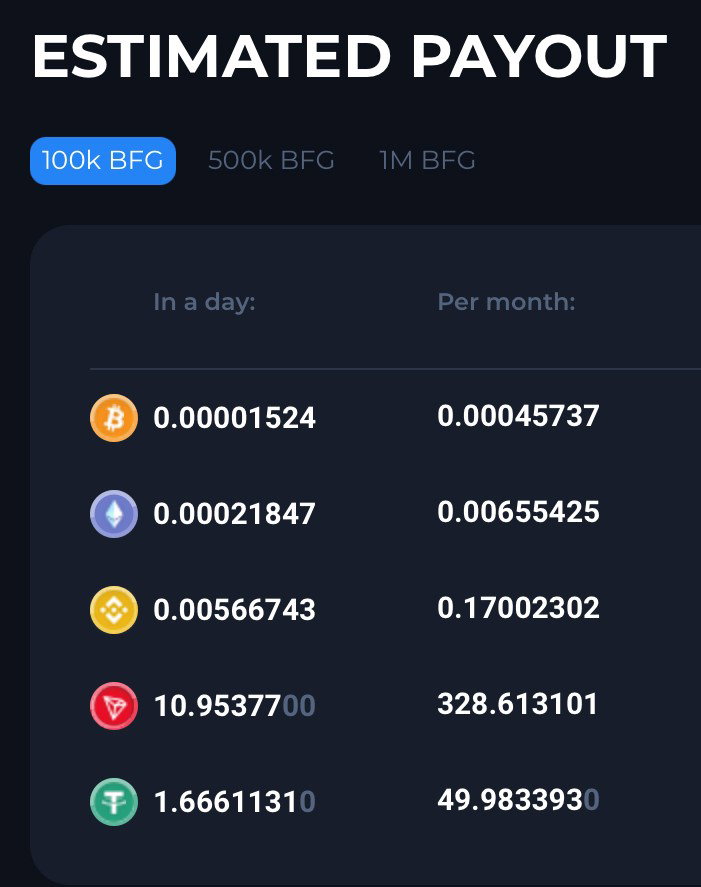Click the Ethereum coin icon
This screenshot has height=887, width=701.
click(x=114, y=514)
